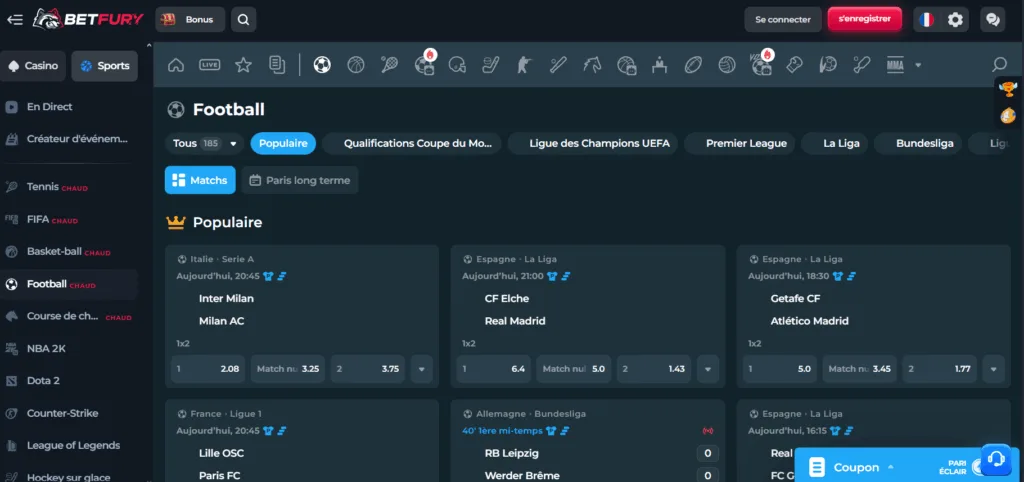1024x482 pixels.
Task: Expand more sports with the arrow after MMA
Action: point(918,65)
